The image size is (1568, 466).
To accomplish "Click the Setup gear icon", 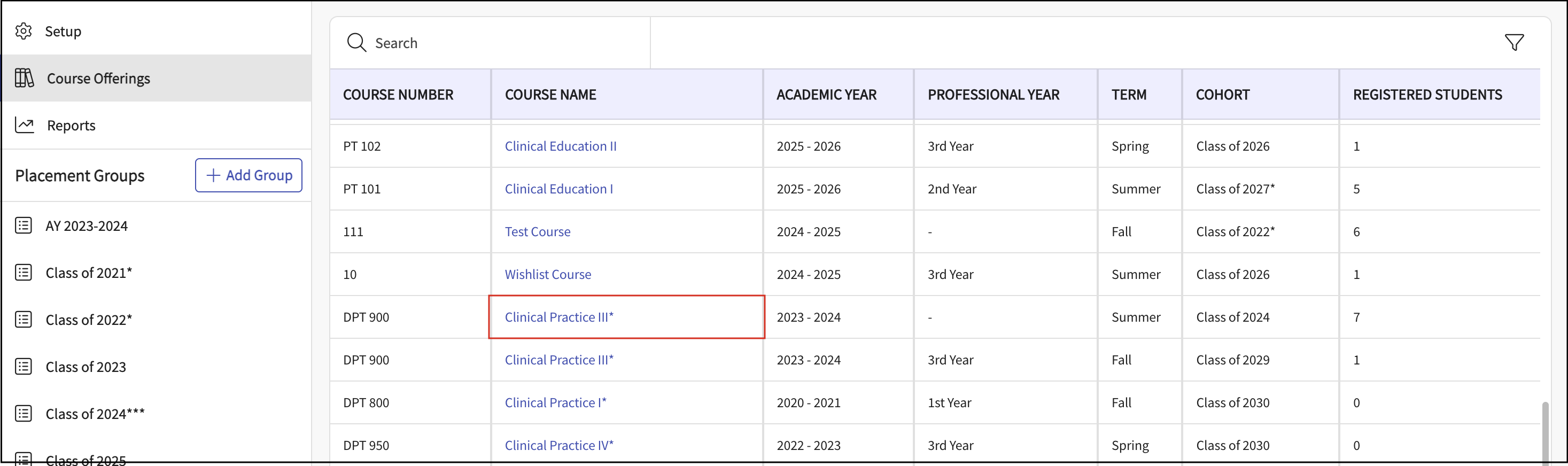I will 24,31.
